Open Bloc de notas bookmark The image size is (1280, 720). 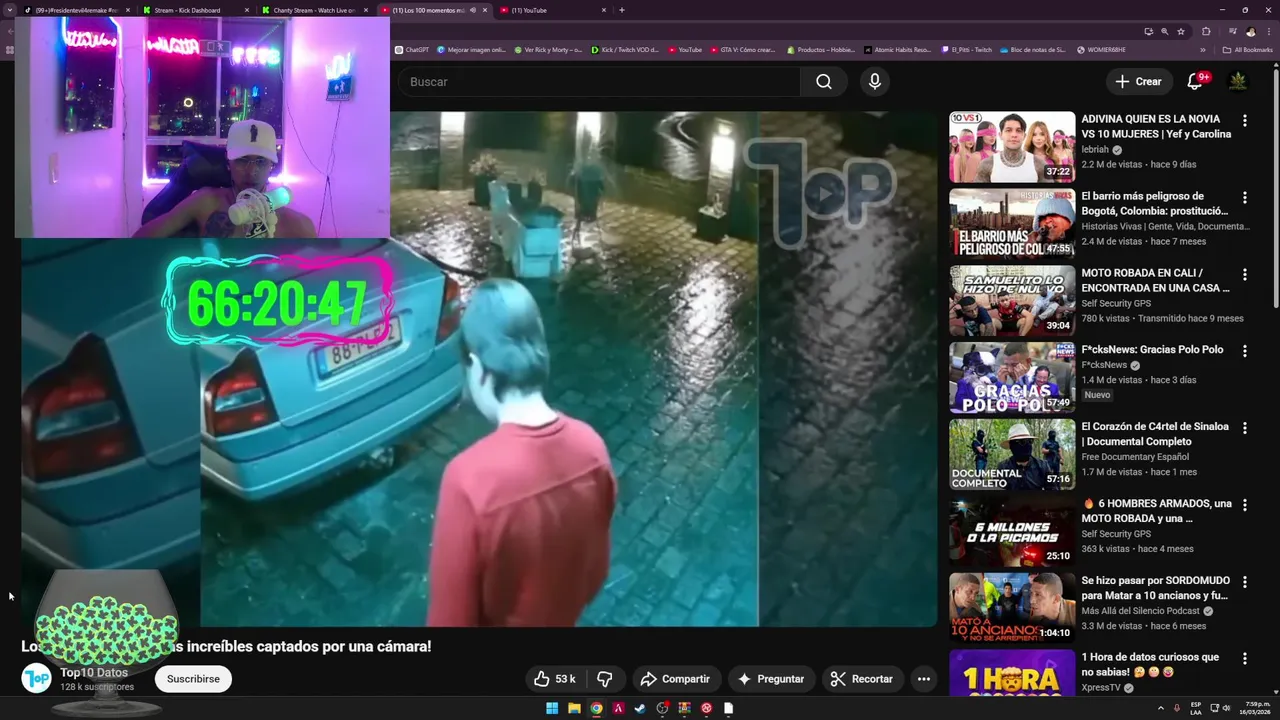[x=1033, y=49]
